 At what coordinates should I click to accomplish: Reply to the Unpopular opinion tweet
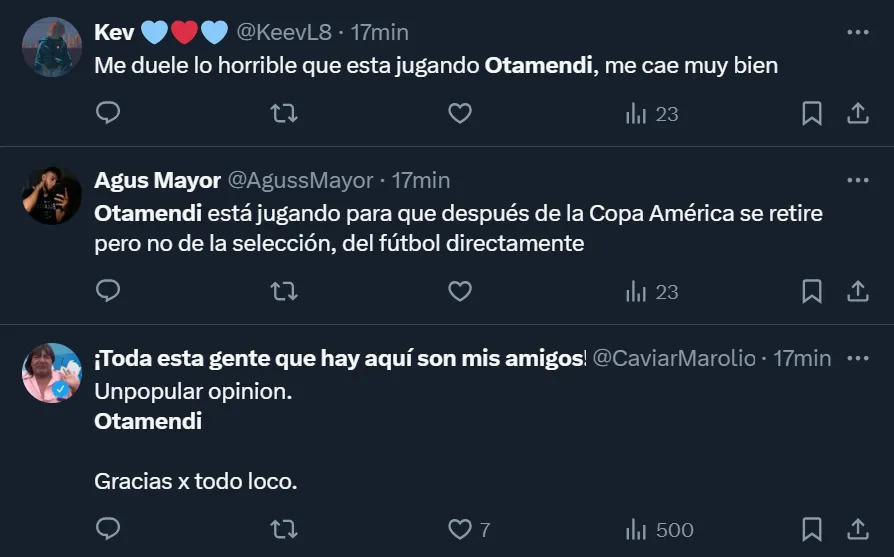click(108, 529)
